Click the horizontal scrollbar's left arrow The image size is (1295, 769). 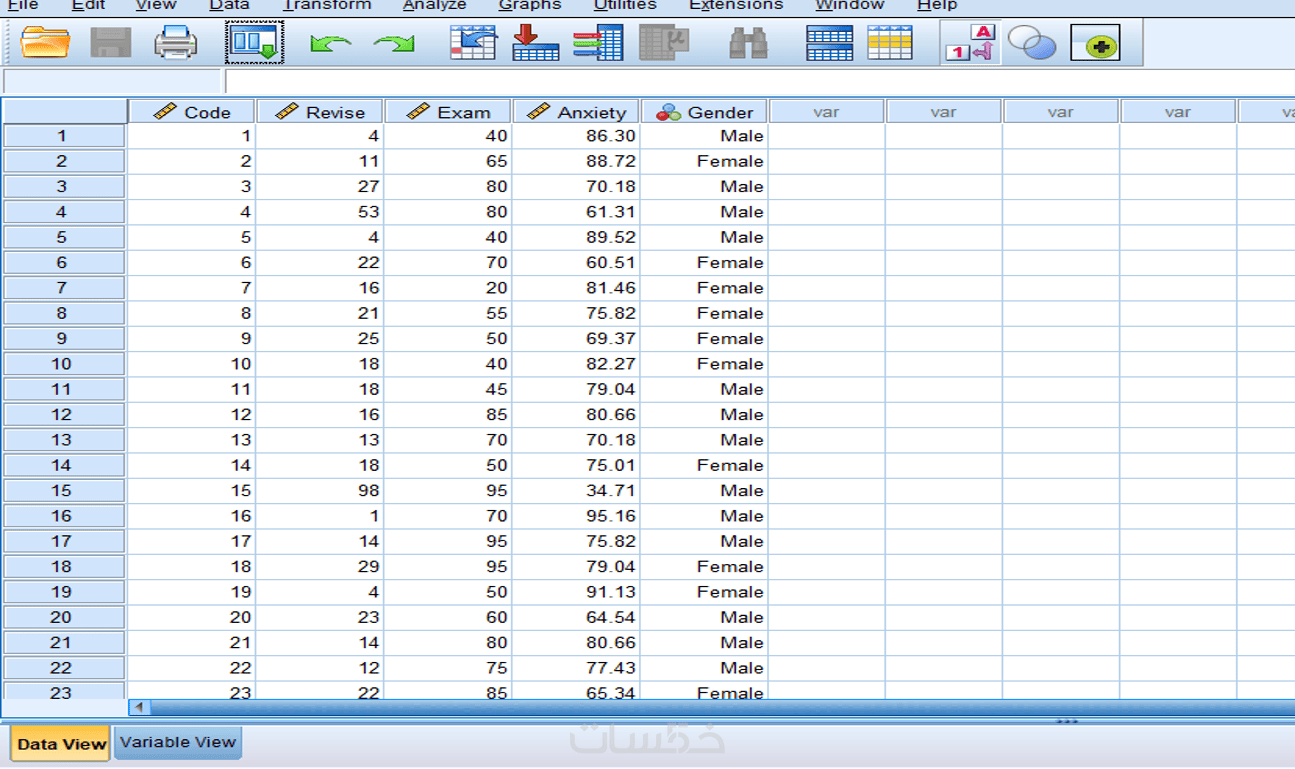click(140, 707)
